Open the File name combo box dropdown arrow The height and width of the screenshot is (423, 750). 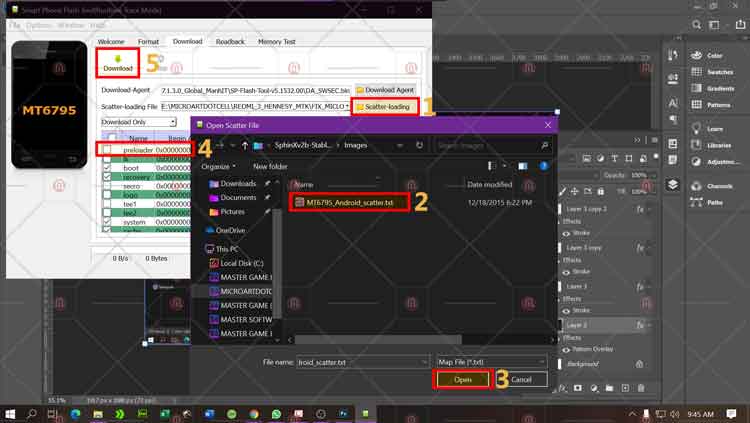(x=424, y=362)
